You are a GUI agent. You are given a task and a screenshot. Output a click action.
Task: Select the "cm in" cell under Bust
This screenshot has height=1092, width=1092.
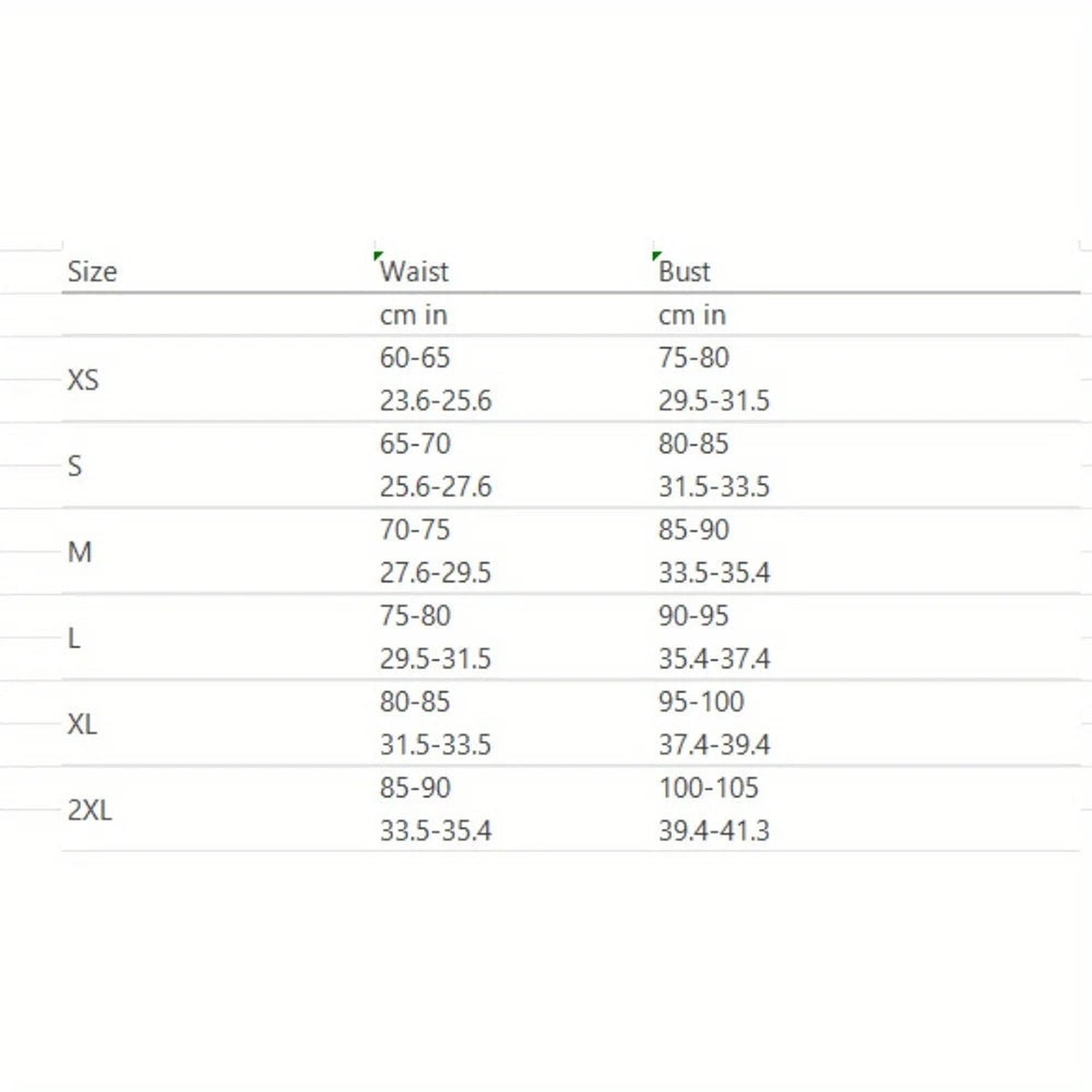(x=692, y=315)
